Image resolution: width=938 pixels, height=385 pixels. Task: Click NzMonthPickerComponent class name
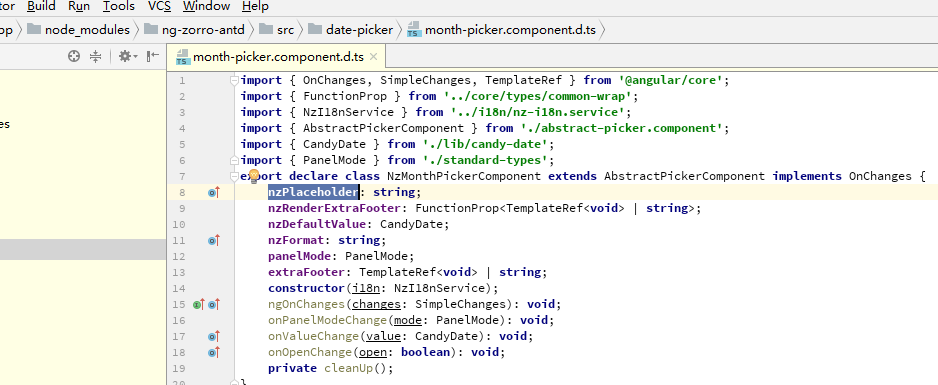click(464, 176)
